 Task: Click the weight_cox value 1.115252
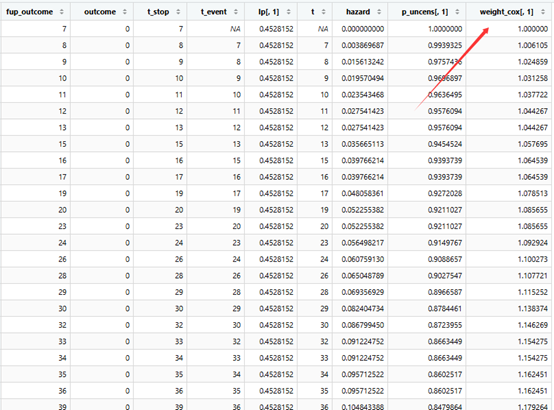coord(533,292)
